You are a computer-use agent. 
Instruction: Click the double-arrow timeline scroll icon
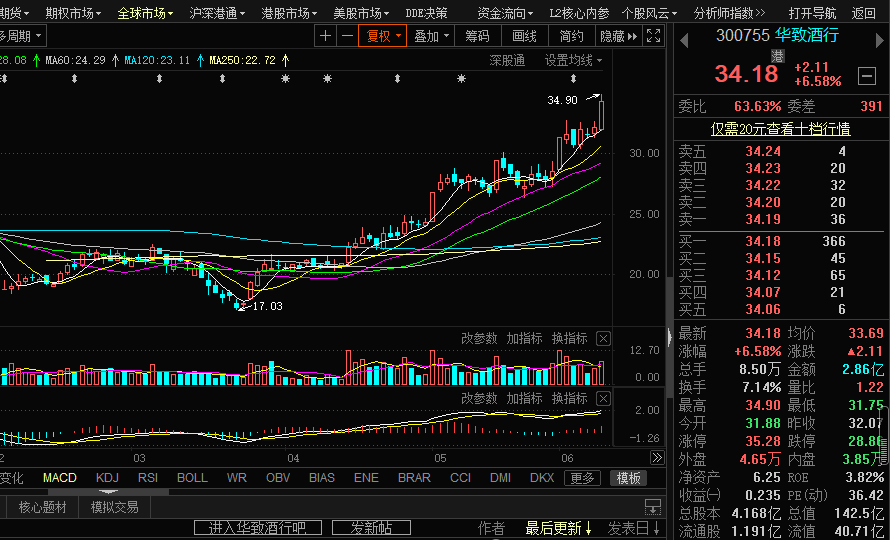click(x=657, y=458)
